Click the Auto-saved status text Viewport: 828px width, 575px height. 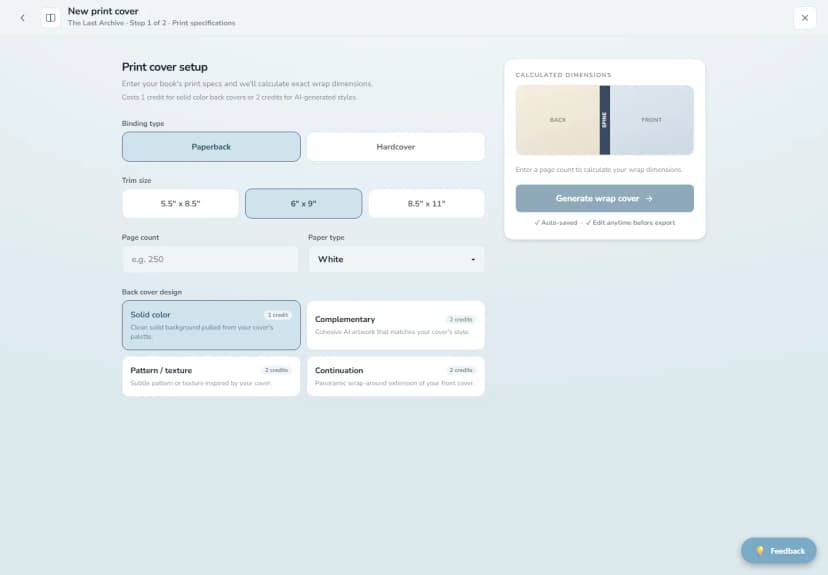tap(556, 223)
